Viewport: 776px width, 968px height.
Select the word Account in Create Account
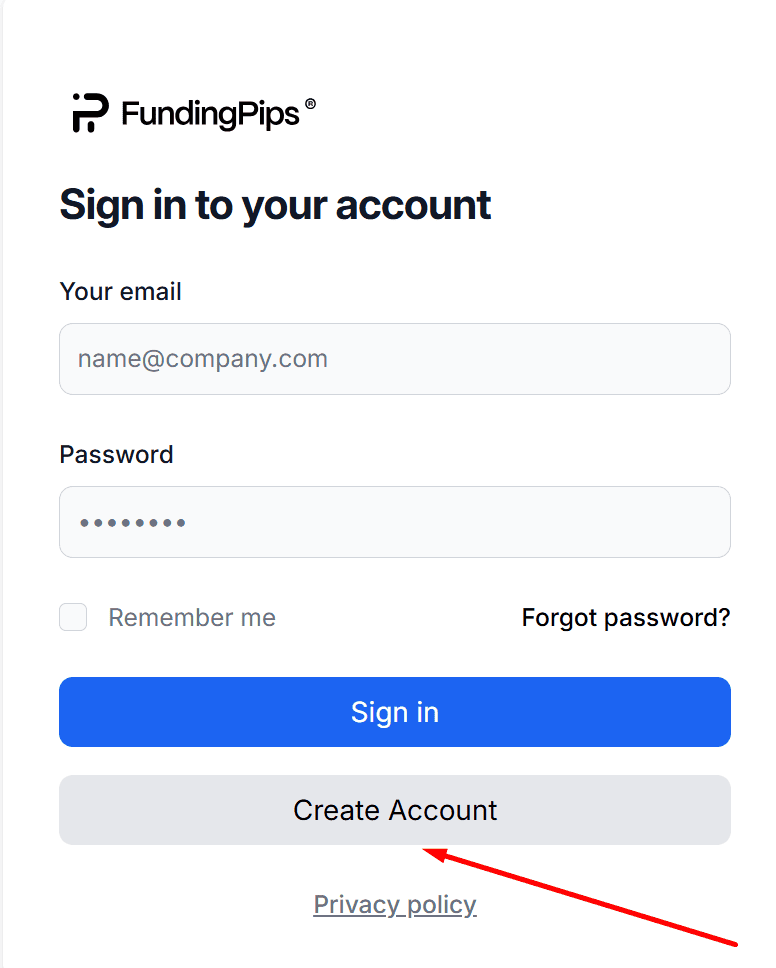coord(443,810)
